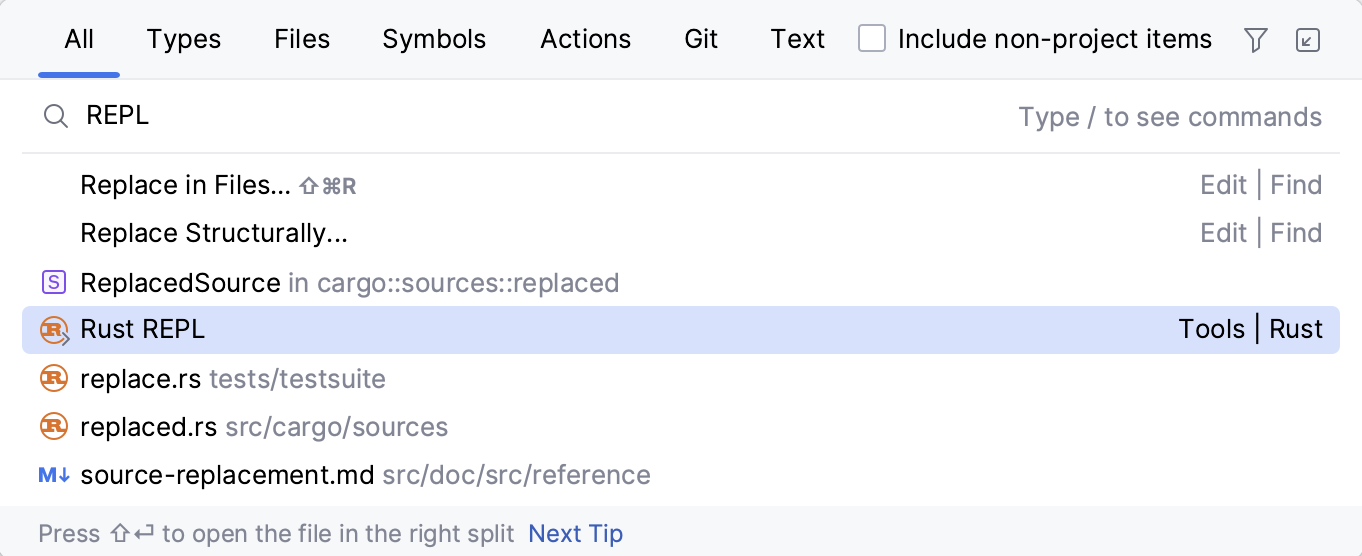
Task: Click the open in Find tool window icon
Action: (x=1307, y=40)
